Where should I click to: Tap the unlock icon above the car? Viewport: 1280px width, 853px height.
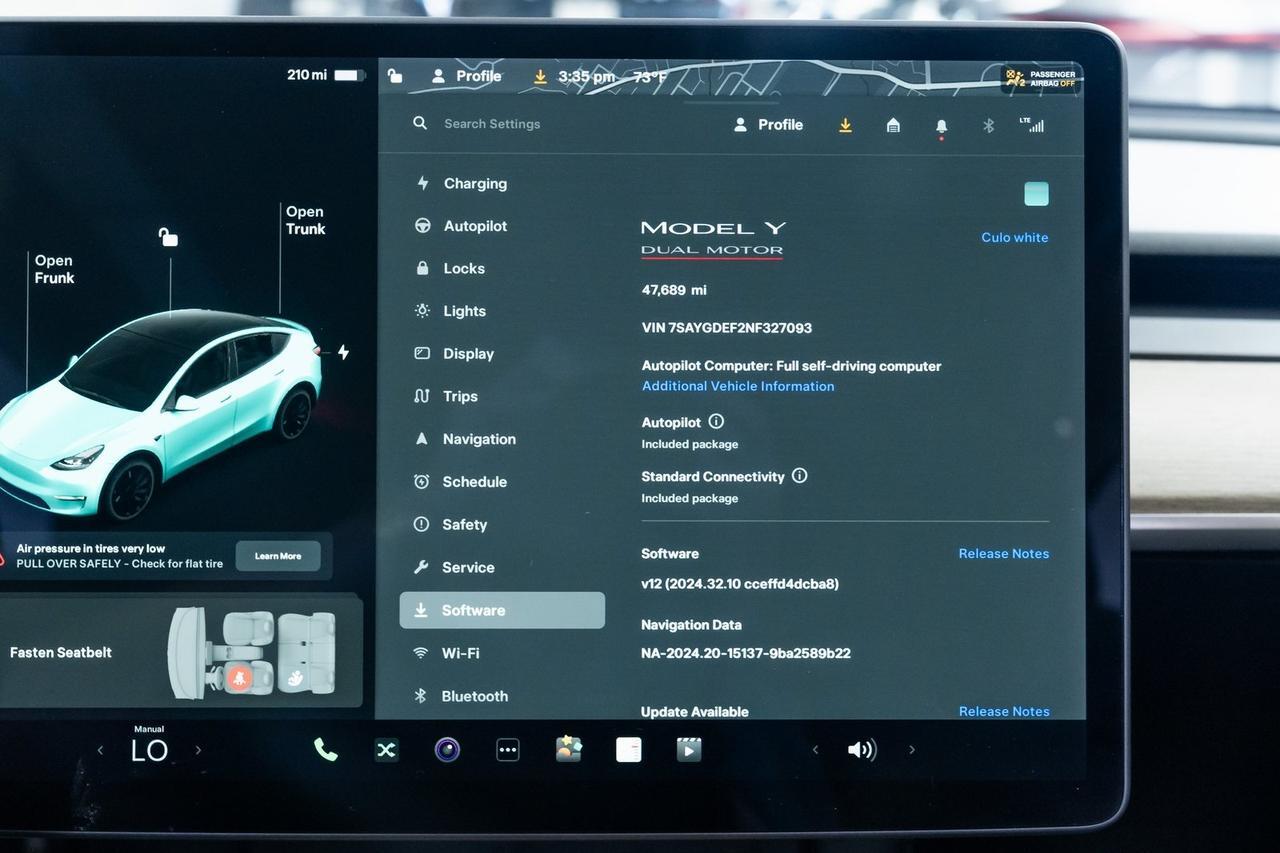(168, 237)
